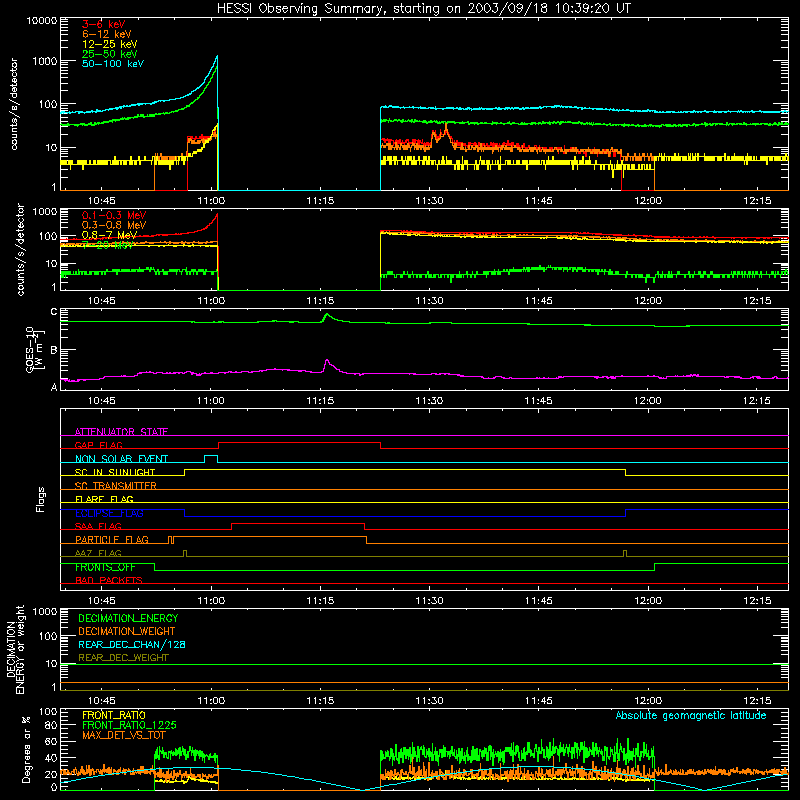This screenshot has height=800, width=800.
Task: Click the 0.1-0.3 MeV legend label
Action: coord(114,215)
